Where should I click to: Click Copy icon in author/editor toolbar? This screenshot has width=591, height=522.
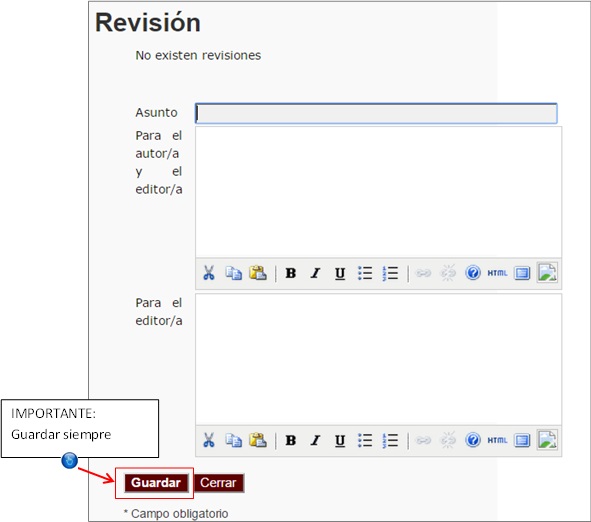[233, 273]
